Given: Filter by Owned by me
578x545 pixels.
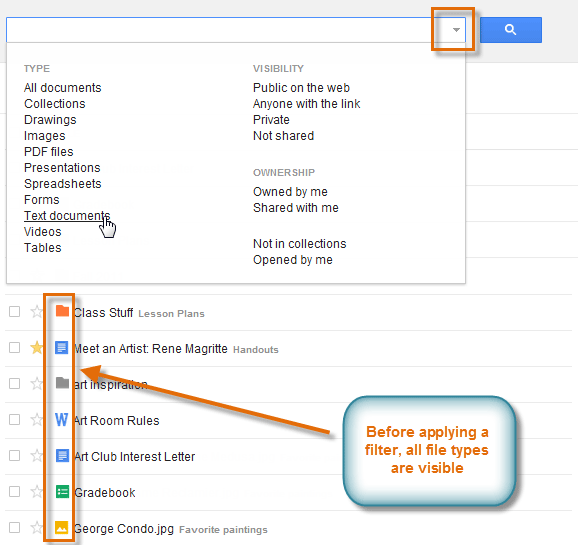Looking at the screenshot, I should pyautogui.click(x=290, y=192).
